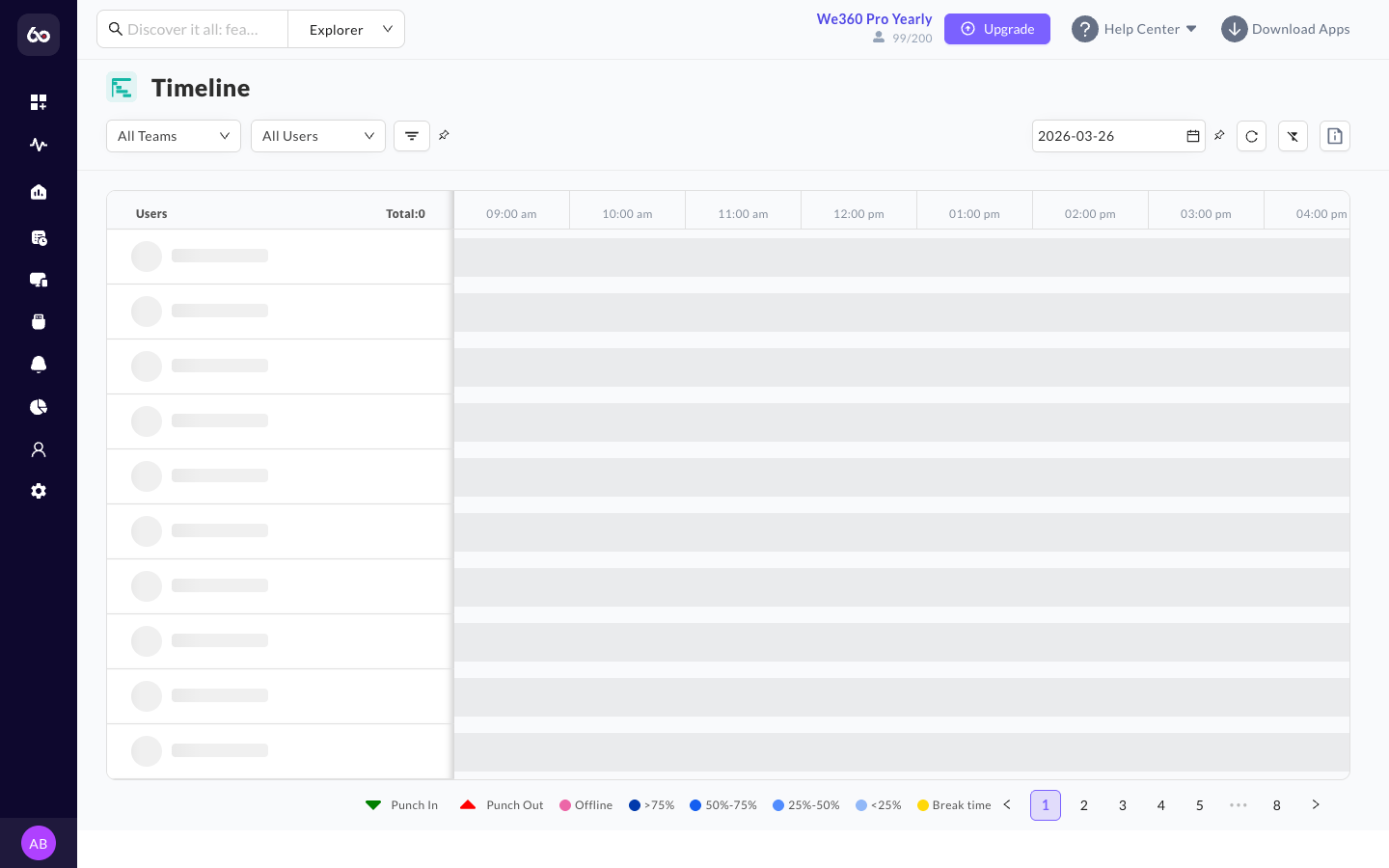Go to pagination page 4

(x=1161, y=805)
